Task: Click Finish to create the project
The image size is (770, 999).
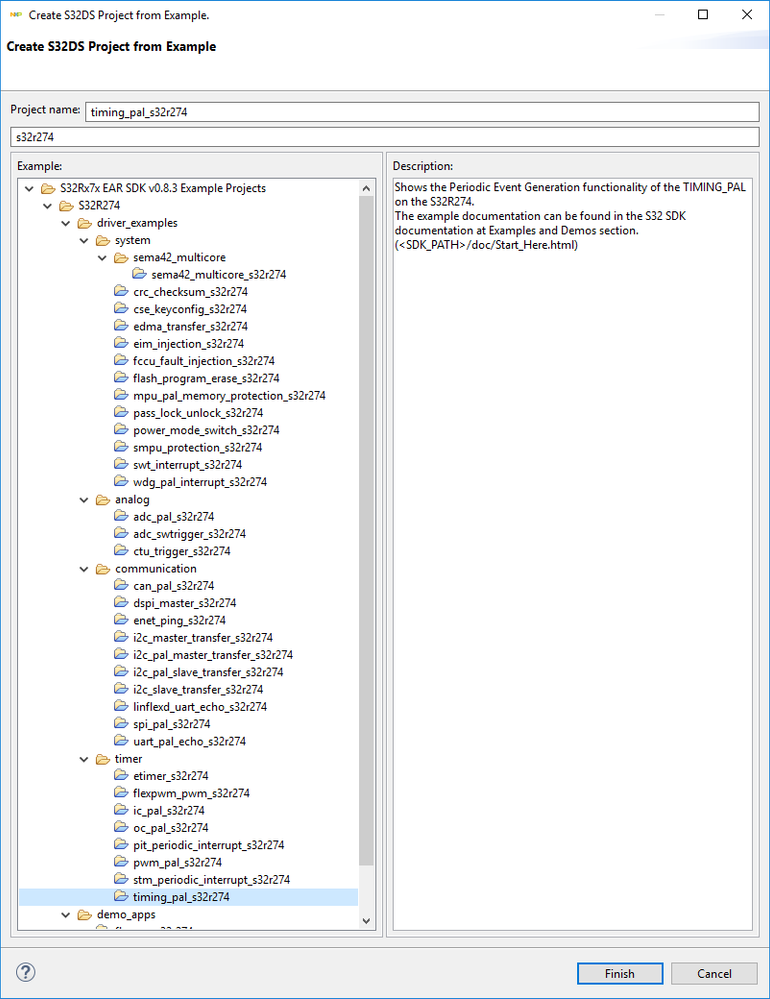Action: pyautogui.click(x=620, y=974)
